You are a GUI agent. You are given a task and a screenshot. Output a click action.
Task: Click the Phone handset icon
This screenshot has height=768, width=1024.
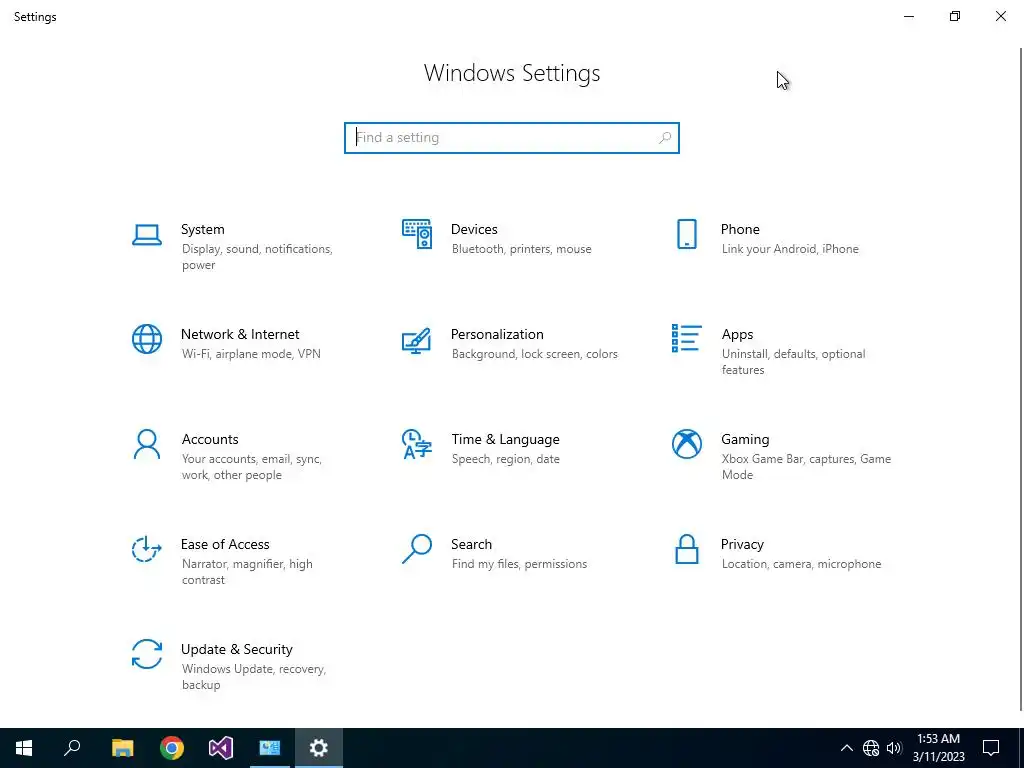pos(686,234)
